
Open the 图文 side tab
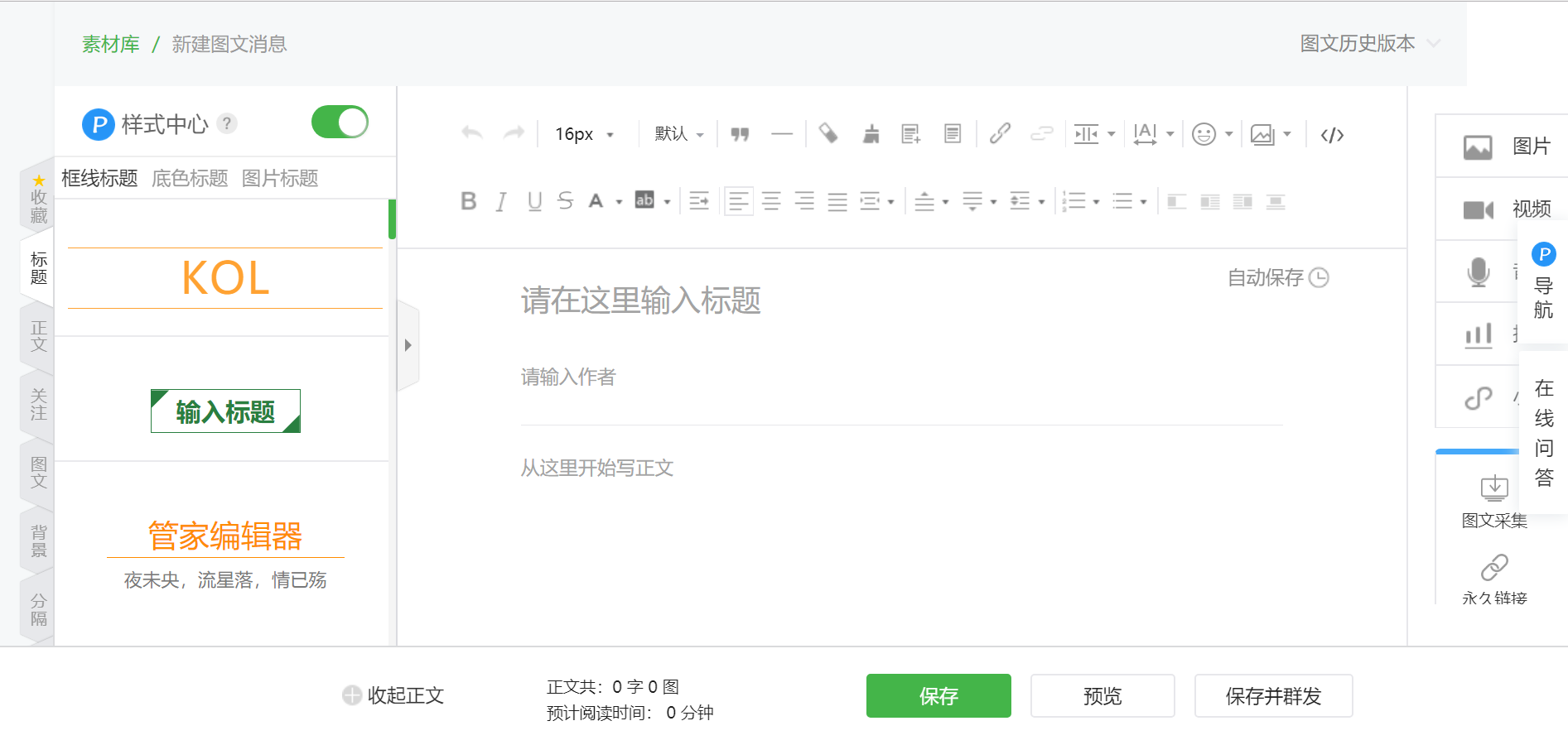tap(38, 473)
